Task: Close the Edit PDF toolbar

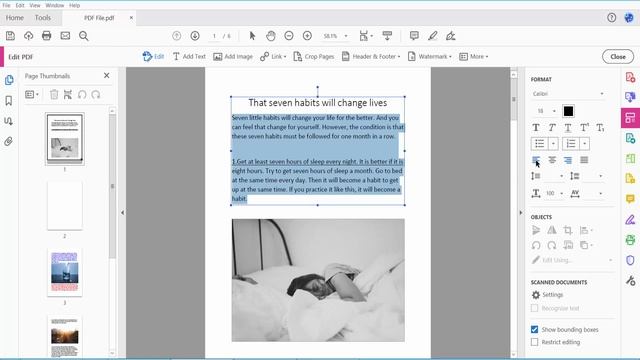Action: 618,57
